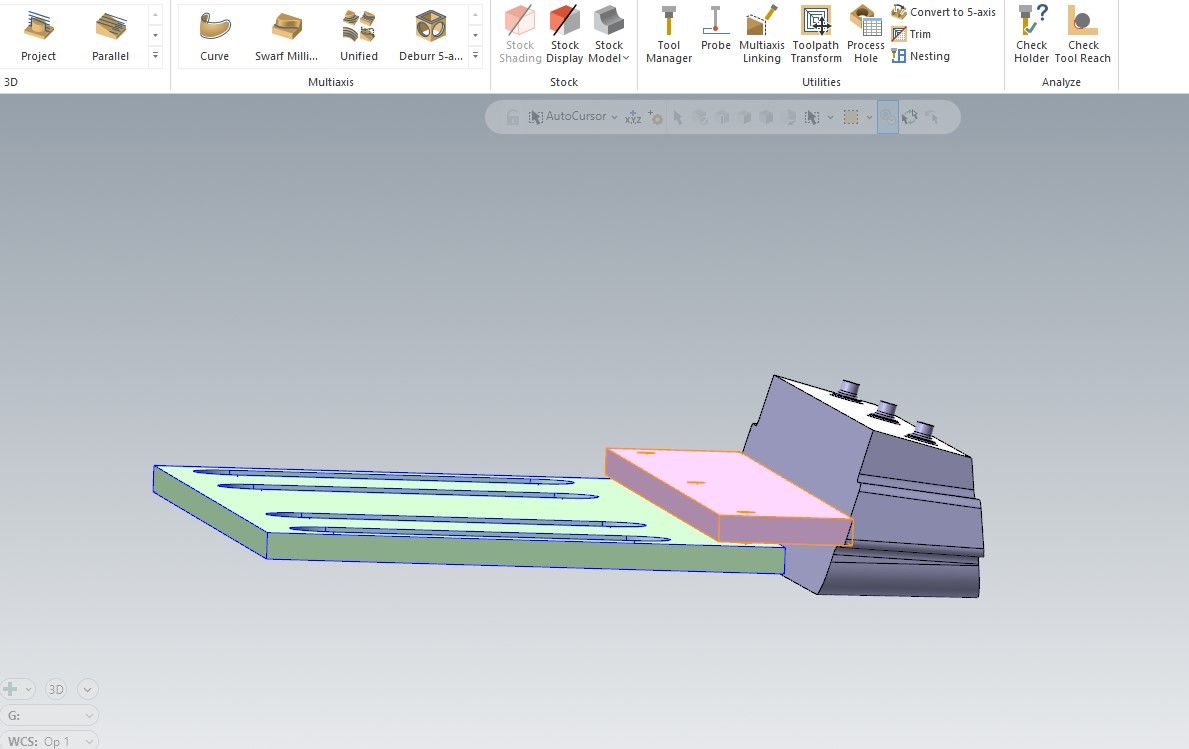Toggle the 3D construction mode button
Viewport: 1189px width, 749px height.
coord(56,689)
